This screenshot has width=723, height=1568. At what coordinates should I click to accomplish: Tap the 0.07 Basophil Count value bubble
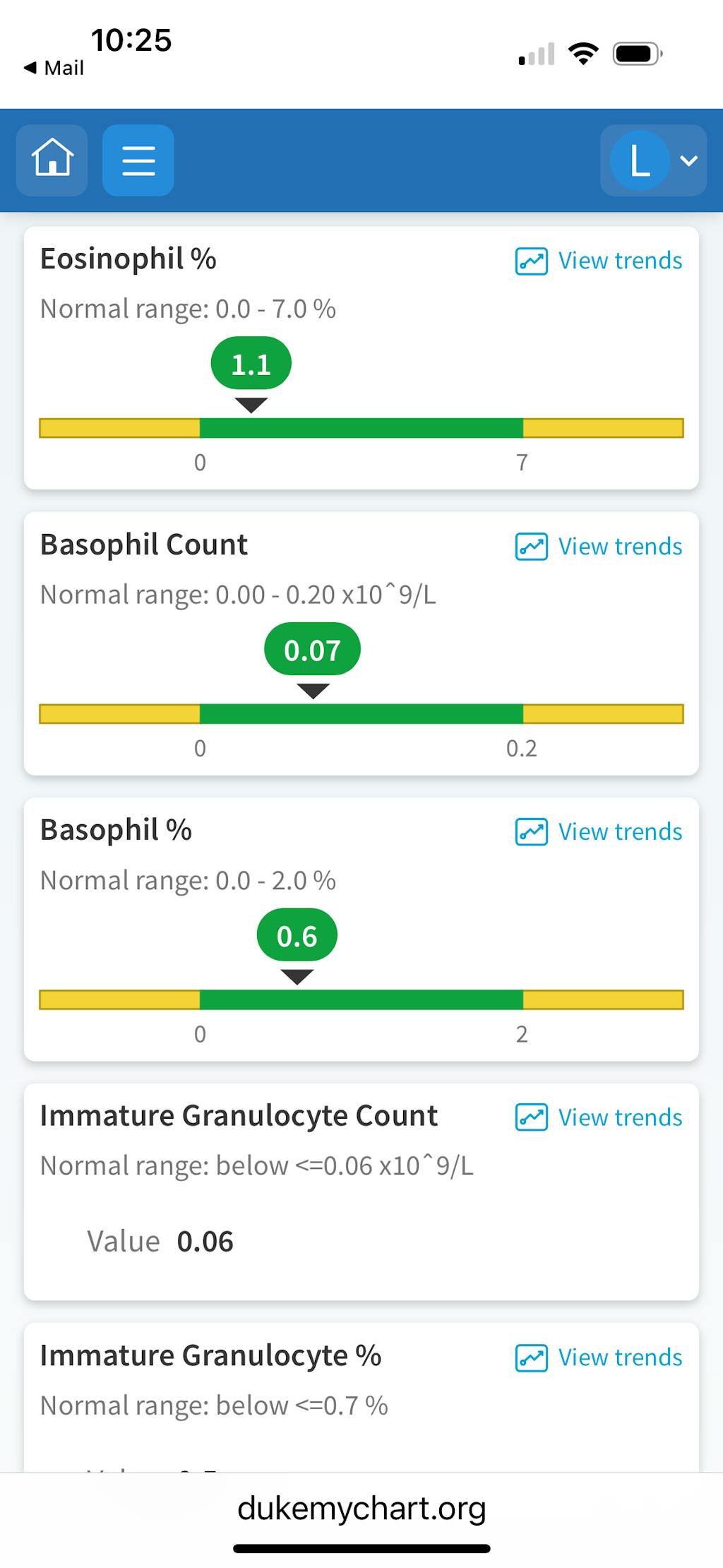[312, 650]
